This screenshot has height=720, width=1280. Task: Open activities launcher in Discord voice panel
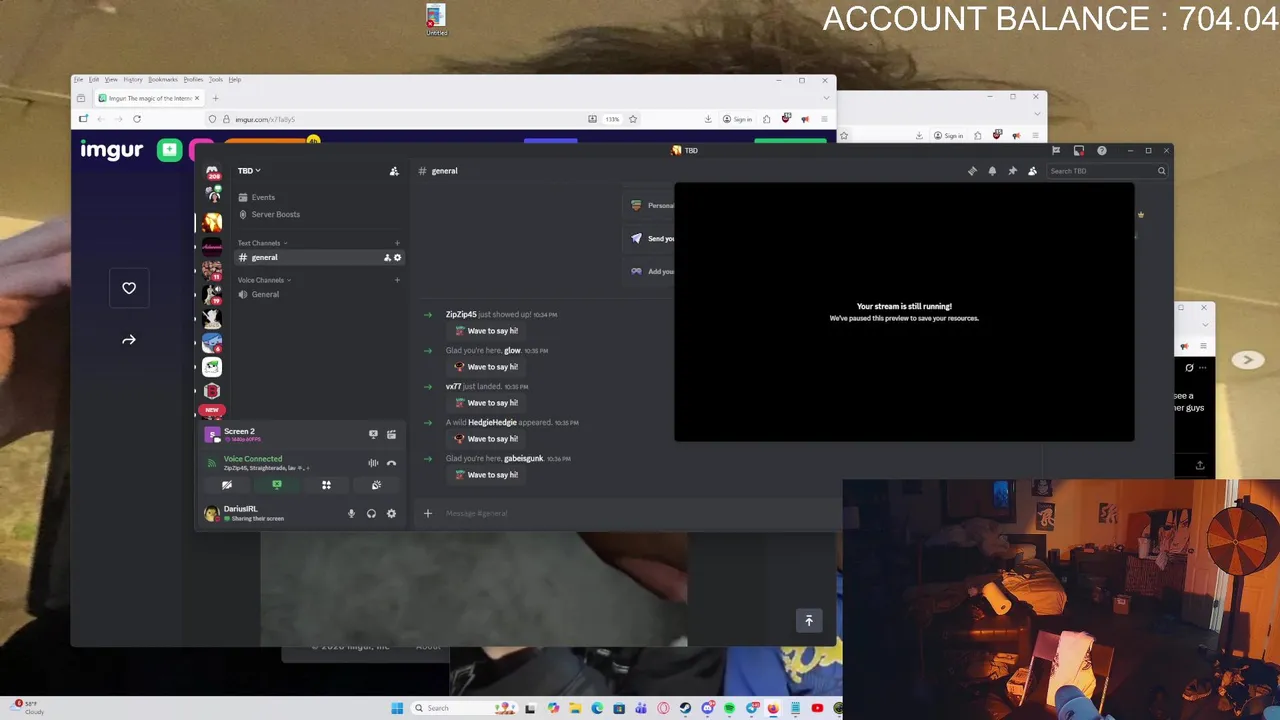tap(326, 485)
